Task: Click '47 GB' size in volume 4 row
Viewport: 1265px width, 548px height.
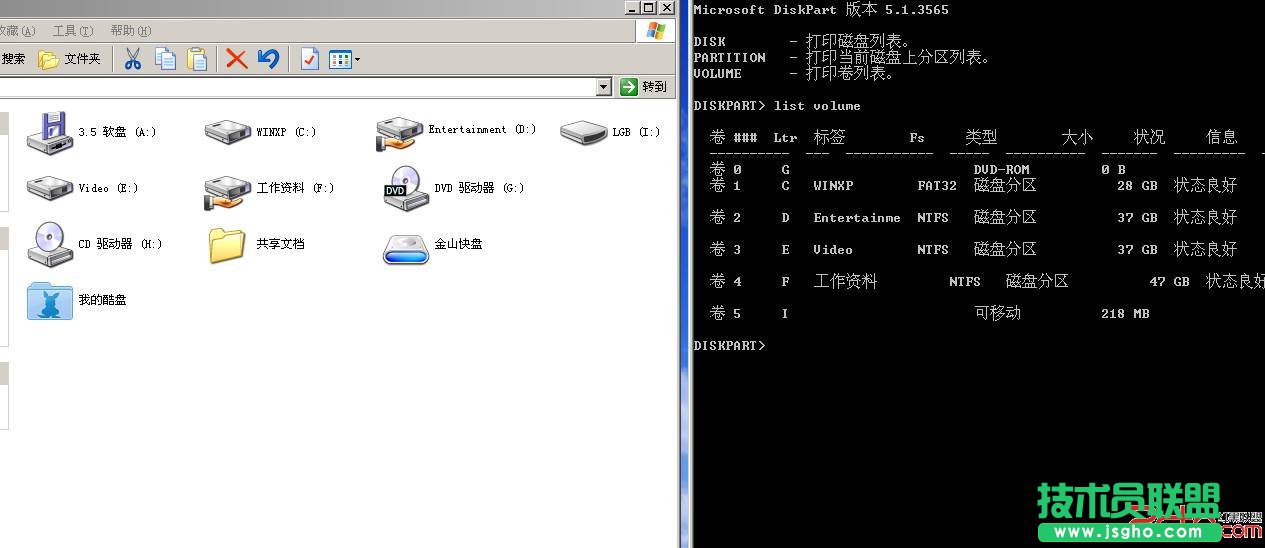Action: point(1169,282)
